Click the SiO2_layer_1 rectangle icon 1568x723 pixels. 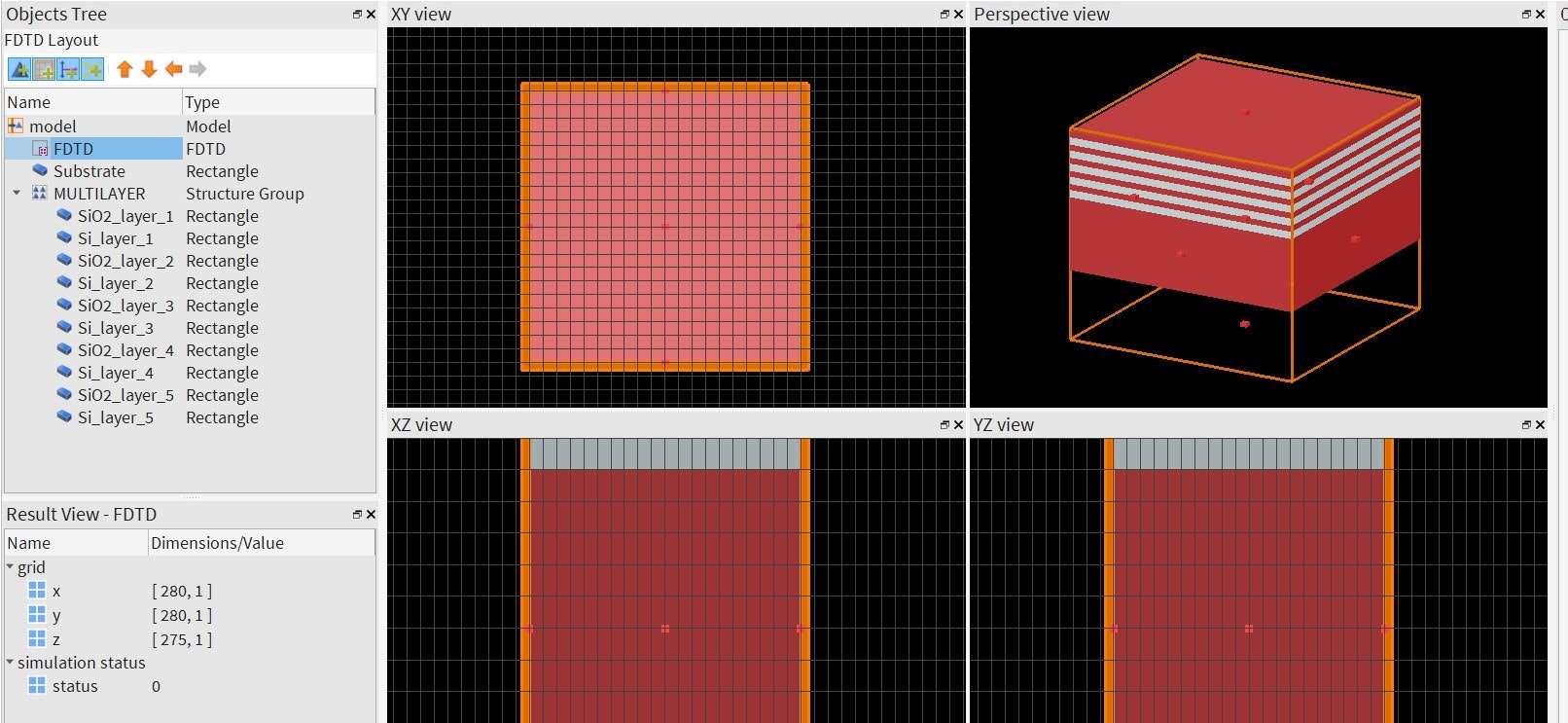64,216
